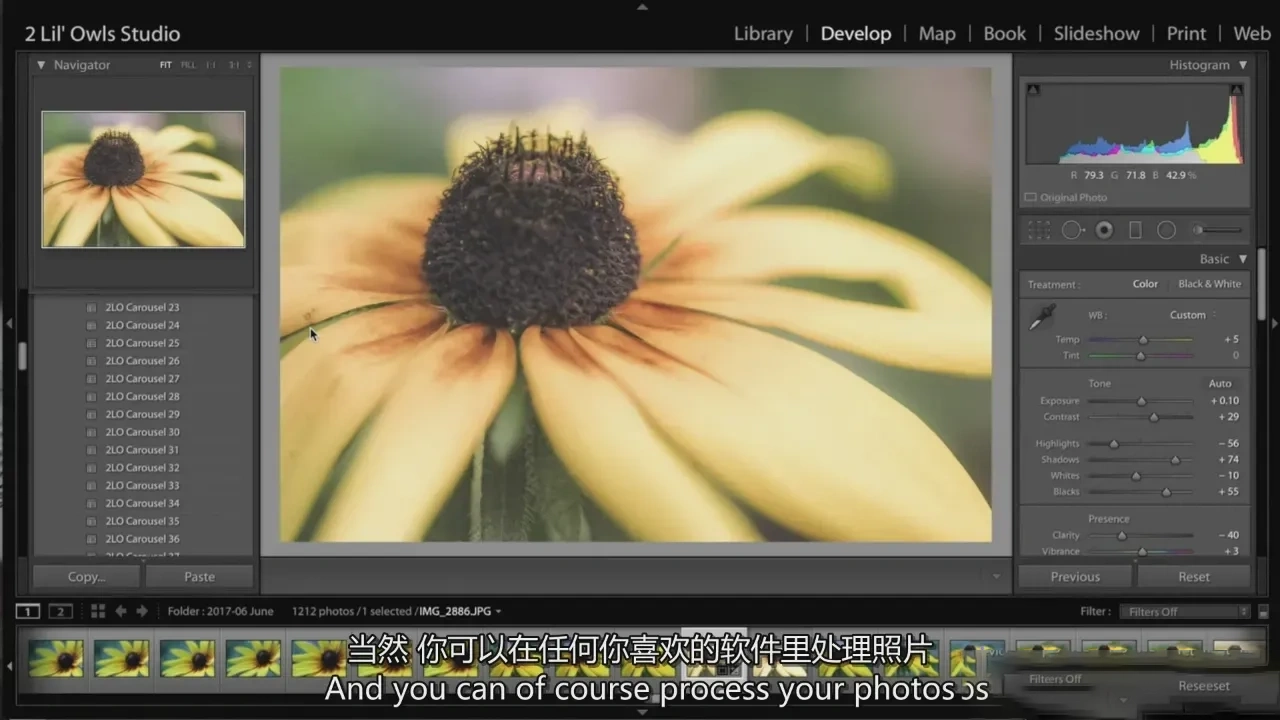
Task: Click the main window '1' display button
Action: (28, 611)
